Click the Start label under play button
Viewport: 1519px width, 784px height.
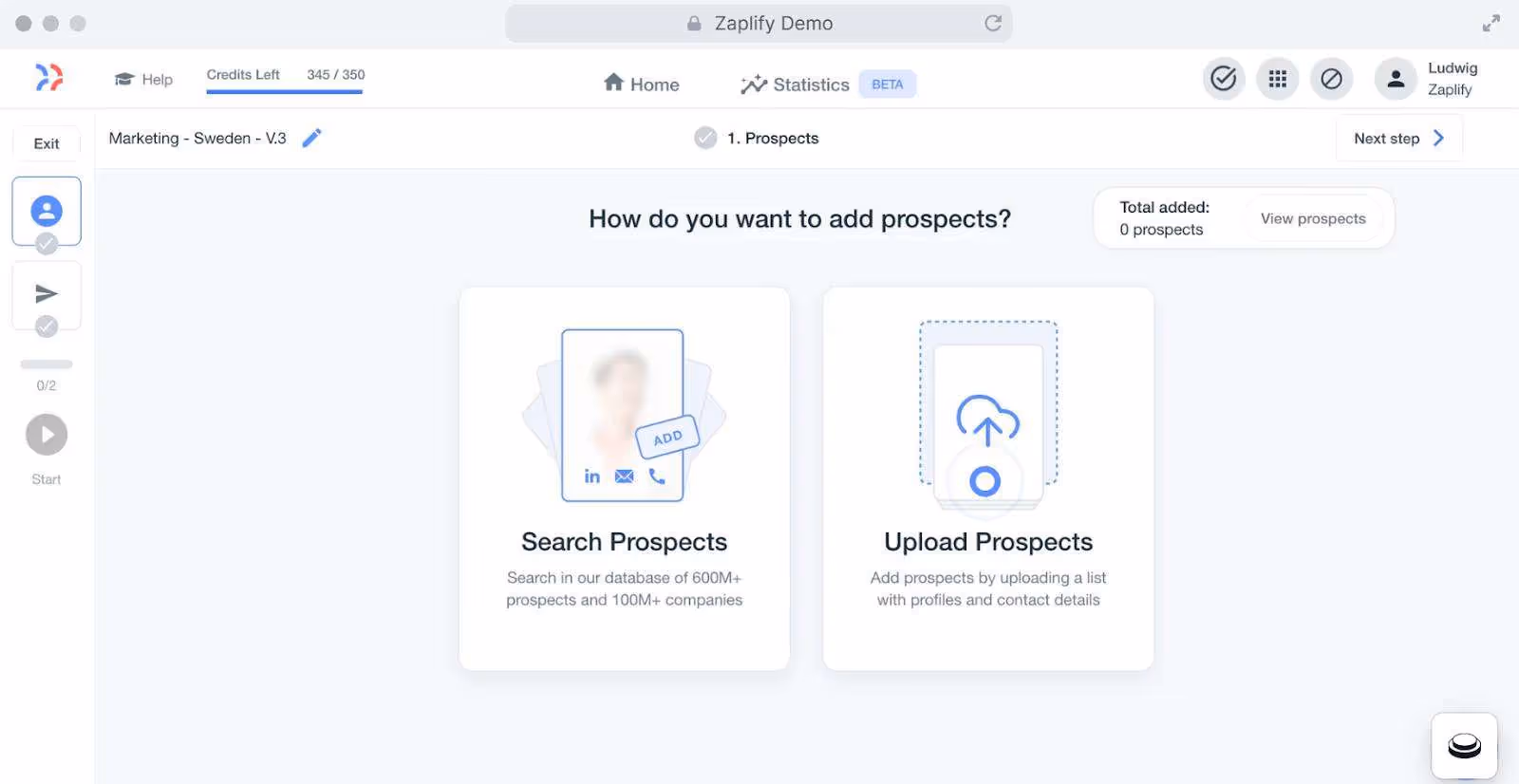click(47, 479)
